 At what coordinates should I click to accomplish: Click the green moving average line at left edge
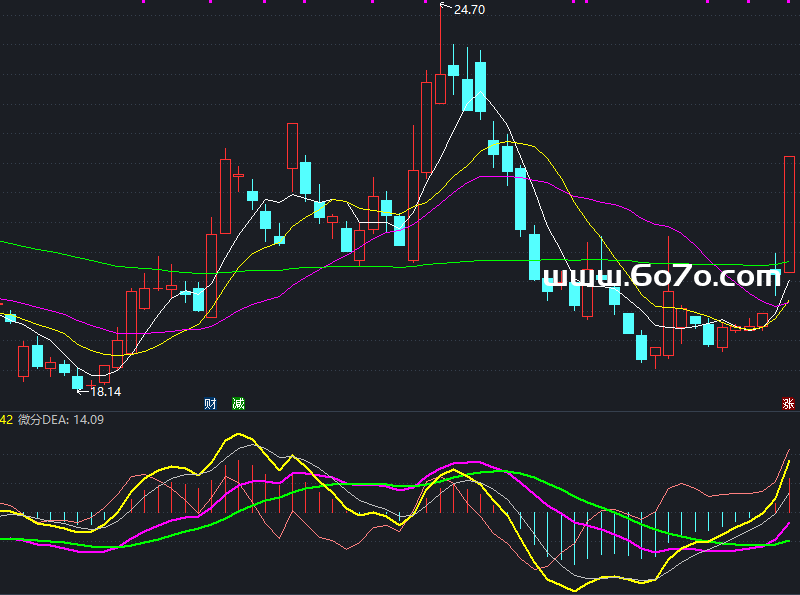point(8,243)
